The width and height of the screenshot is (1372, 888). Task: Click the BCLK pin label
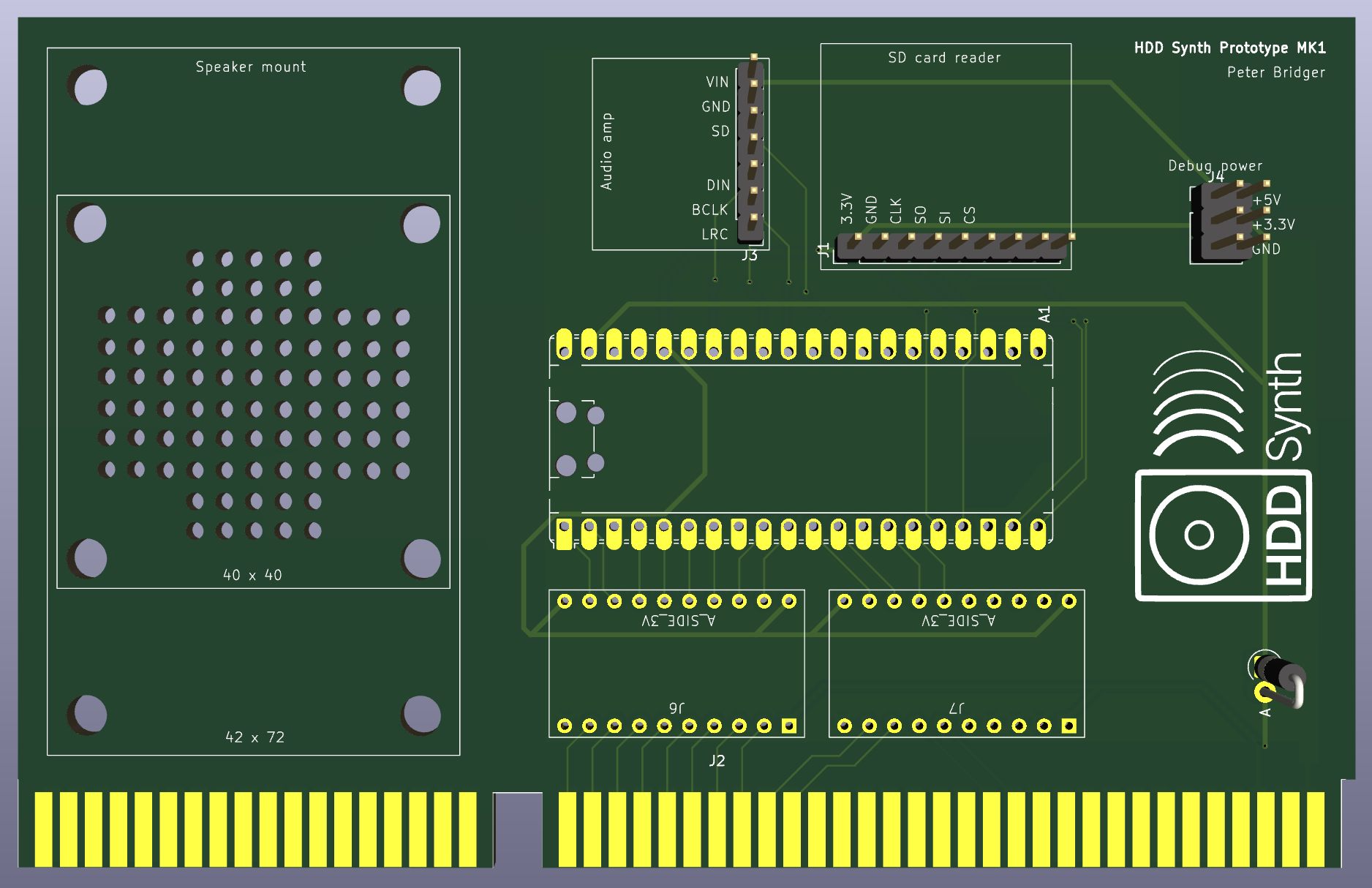coord(710,210)
